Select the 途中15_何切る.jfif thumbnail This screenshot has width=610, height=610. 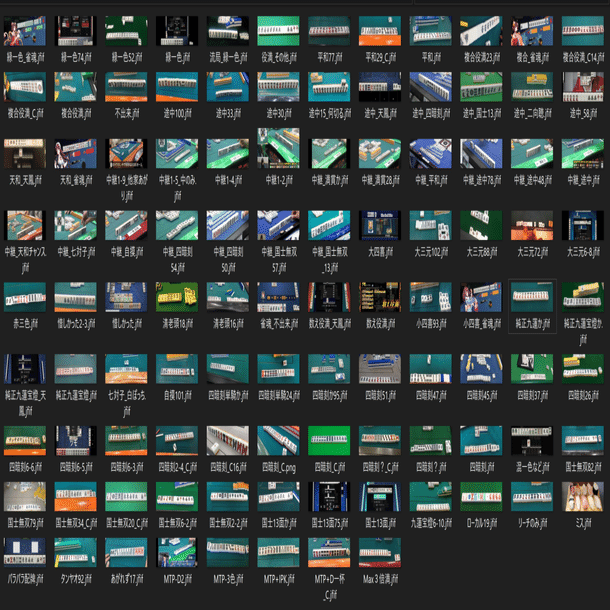329,87
